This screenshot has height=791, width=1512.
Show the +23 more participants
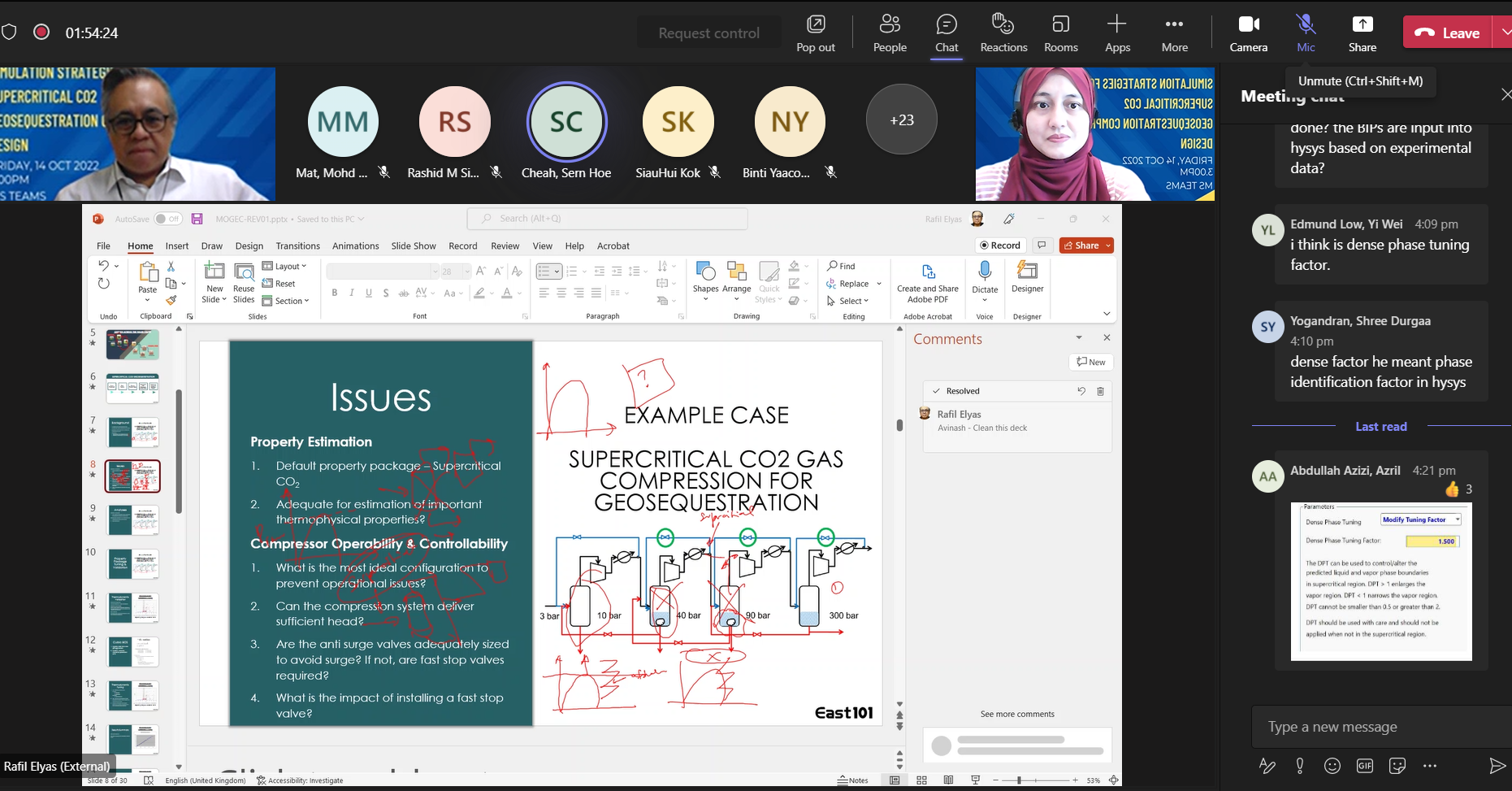[902, 120]
